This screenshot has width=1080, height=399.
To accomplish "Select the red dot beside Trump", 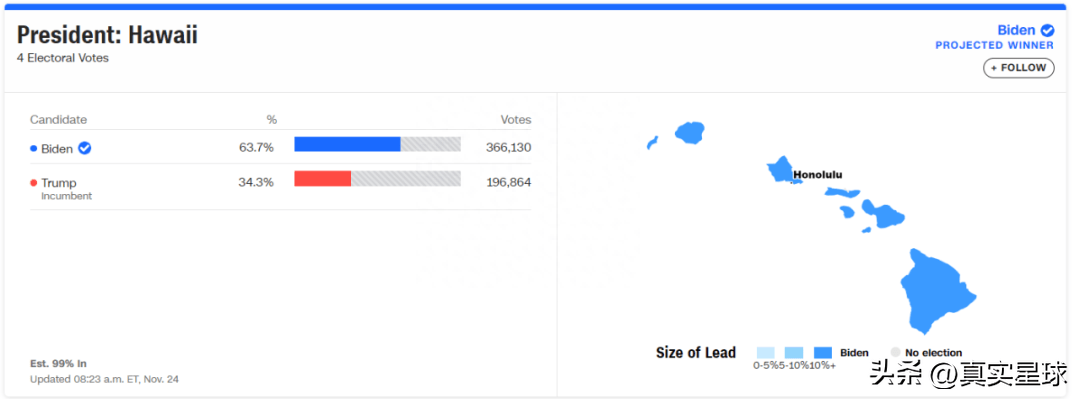I will pyautogui.click(x=34, y=183).
